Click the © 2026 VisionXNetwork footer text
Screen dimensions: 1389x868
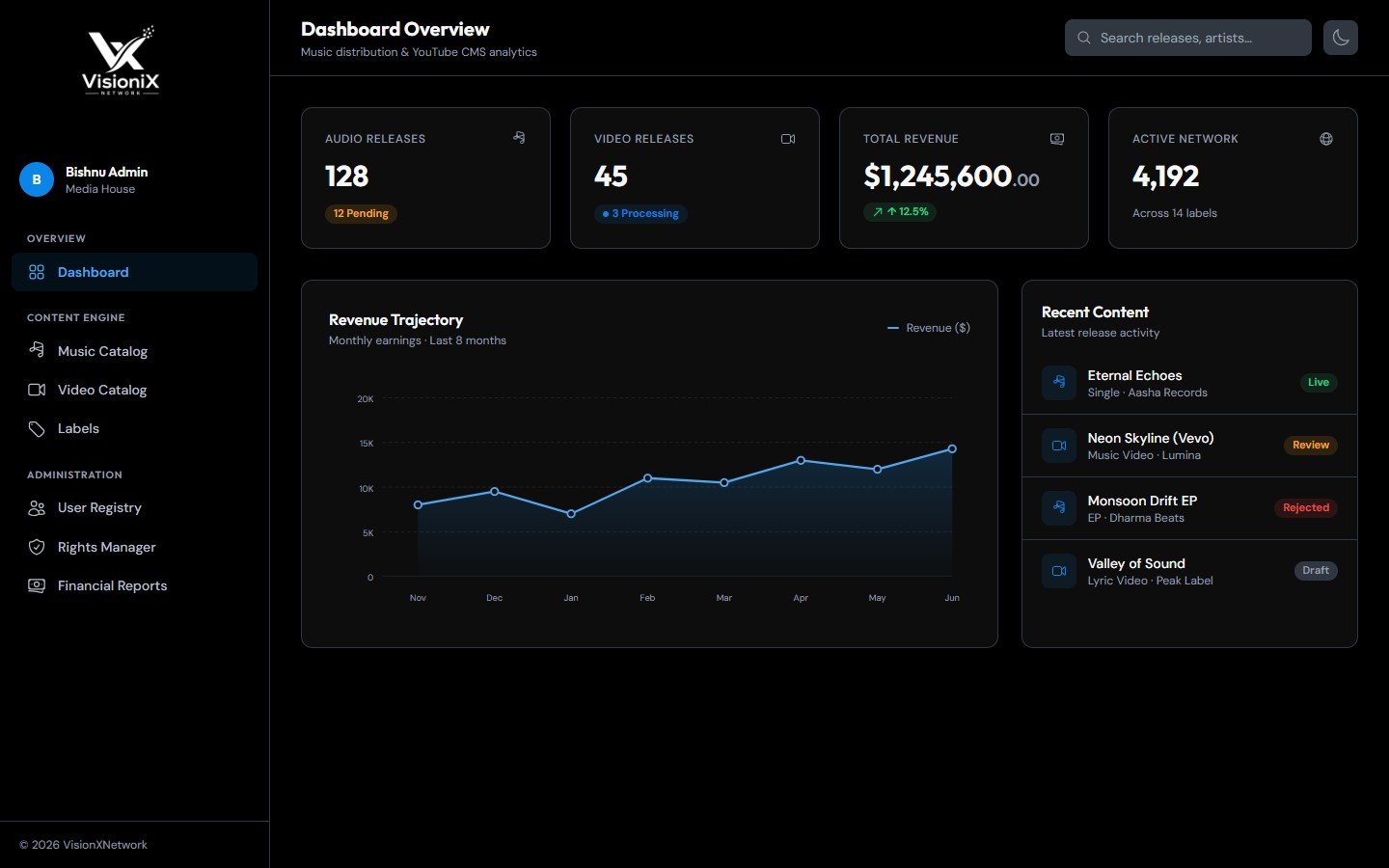click(84, 845)
